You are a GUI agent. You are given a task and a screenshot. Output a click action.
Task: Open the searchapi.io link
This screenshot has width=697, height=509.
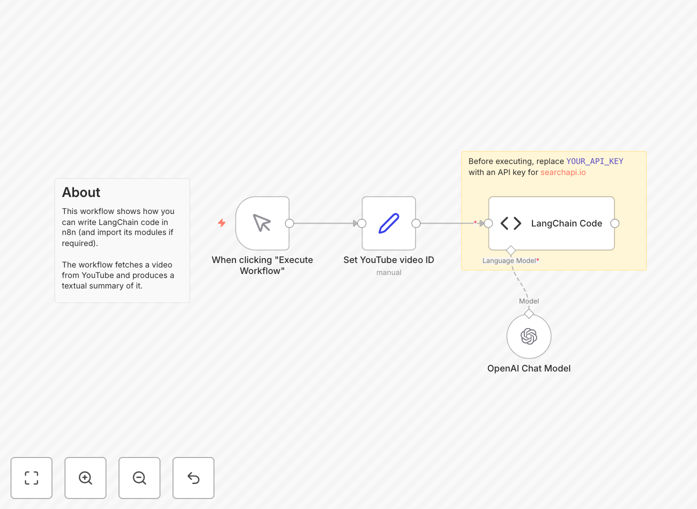coord(563,172)
